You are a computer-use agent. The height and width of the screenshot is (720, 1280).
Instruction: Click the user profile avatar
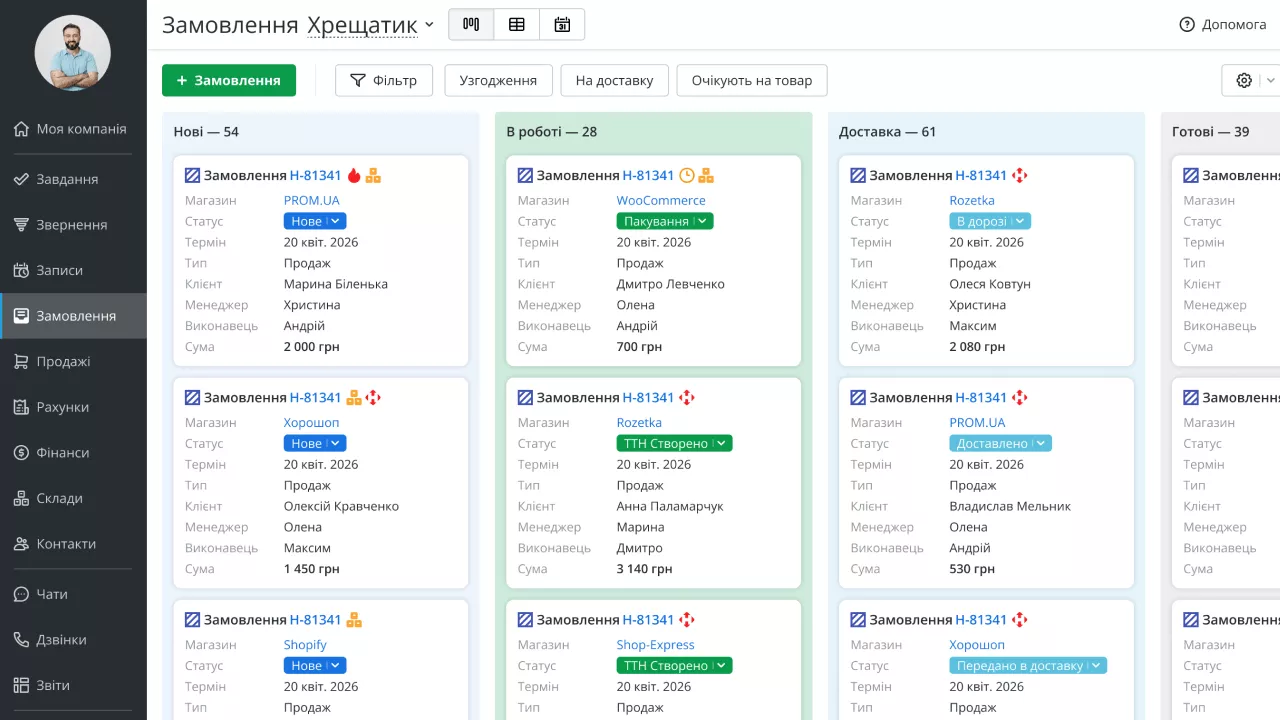(x=73, y=53)
